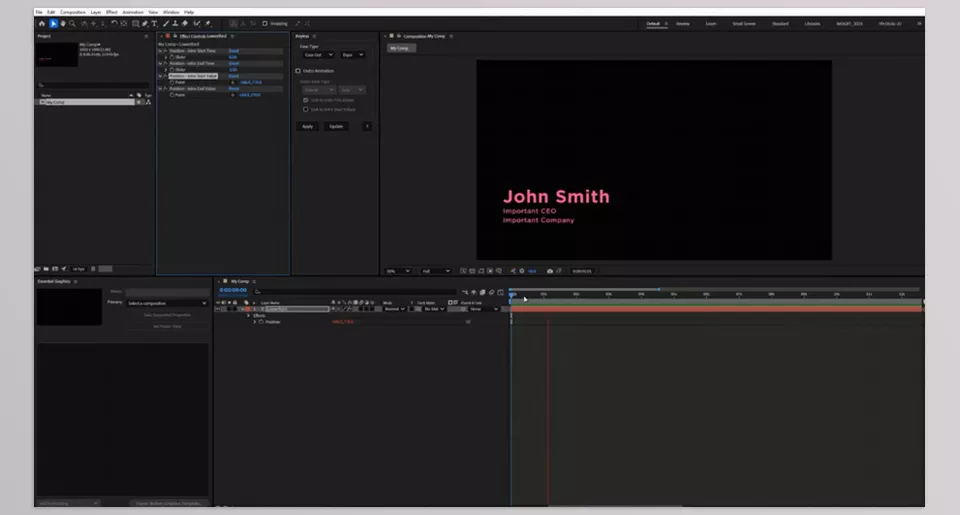
Task: Open the Window menu
Action: click(171, 12)
